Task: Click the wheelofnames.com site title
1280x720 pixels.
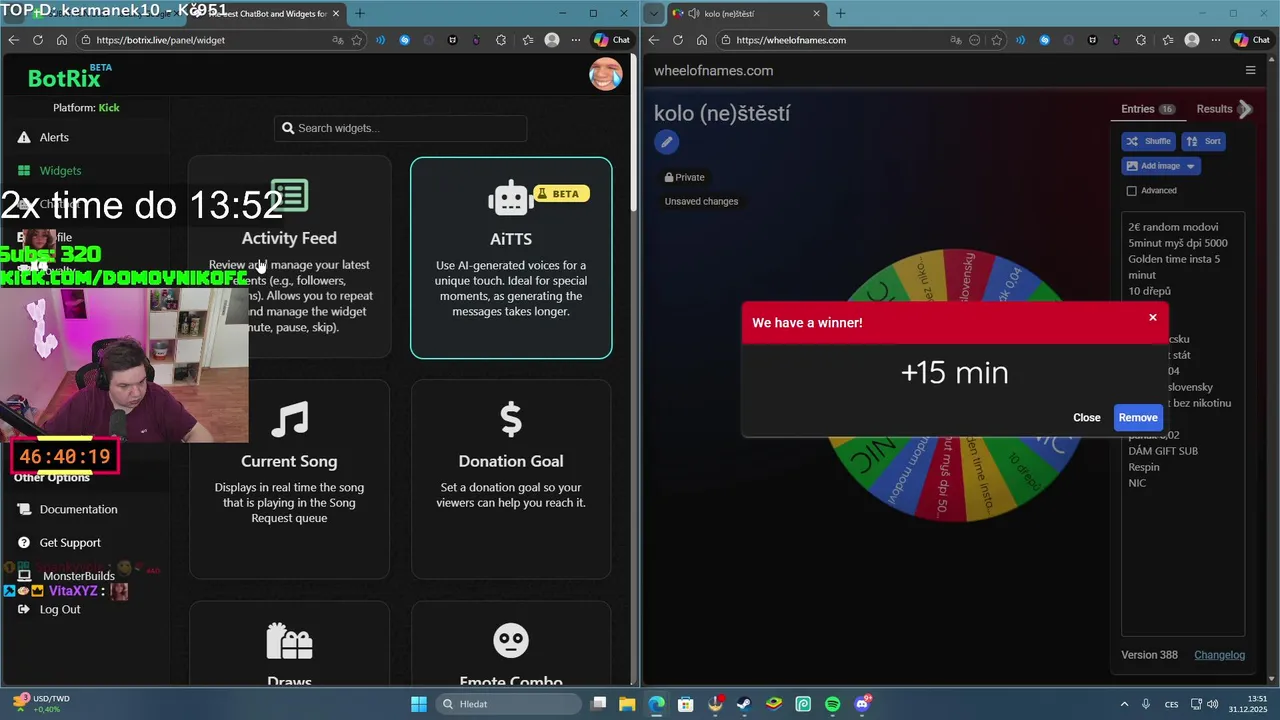Action: tap(713, 70)
